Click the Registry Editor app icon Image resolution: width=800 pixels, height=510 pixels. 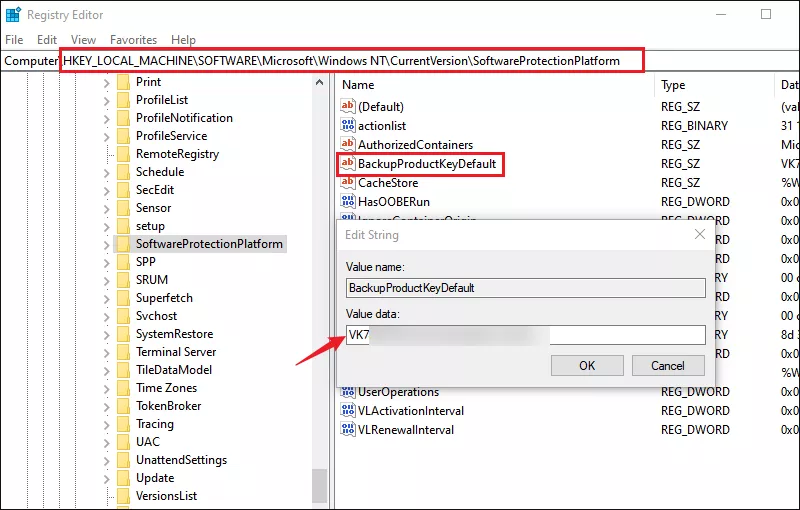[x=13, y=14]
